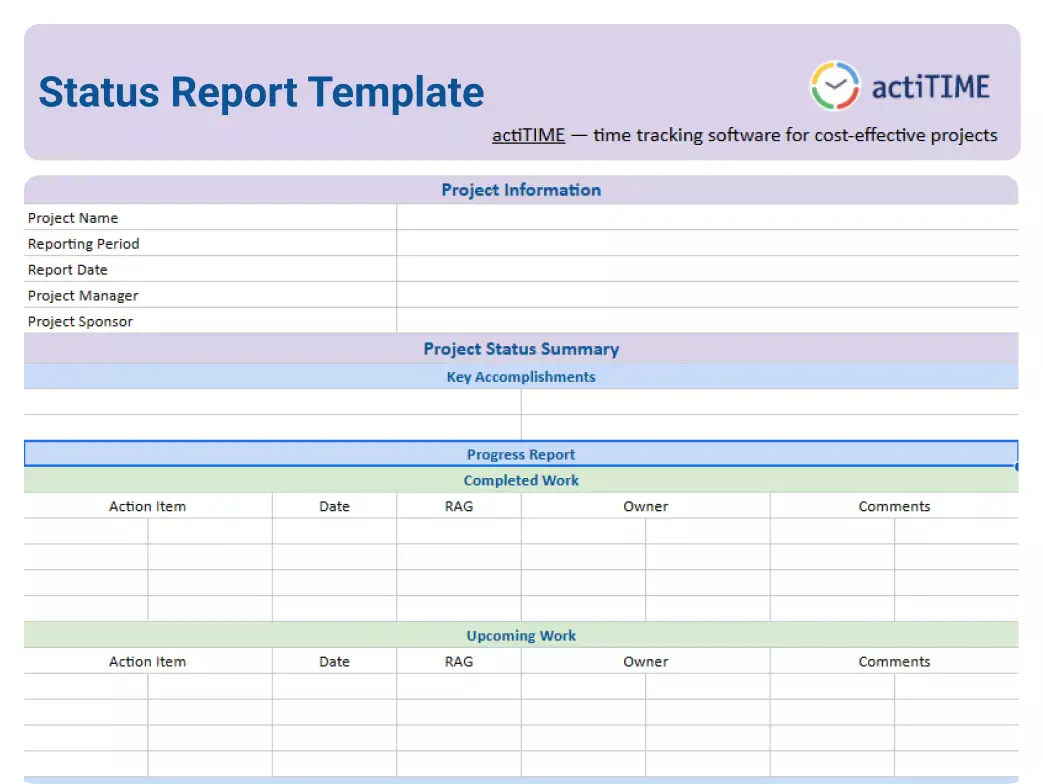
Task: Select the Project Information header bar
Action: point(521,189)
